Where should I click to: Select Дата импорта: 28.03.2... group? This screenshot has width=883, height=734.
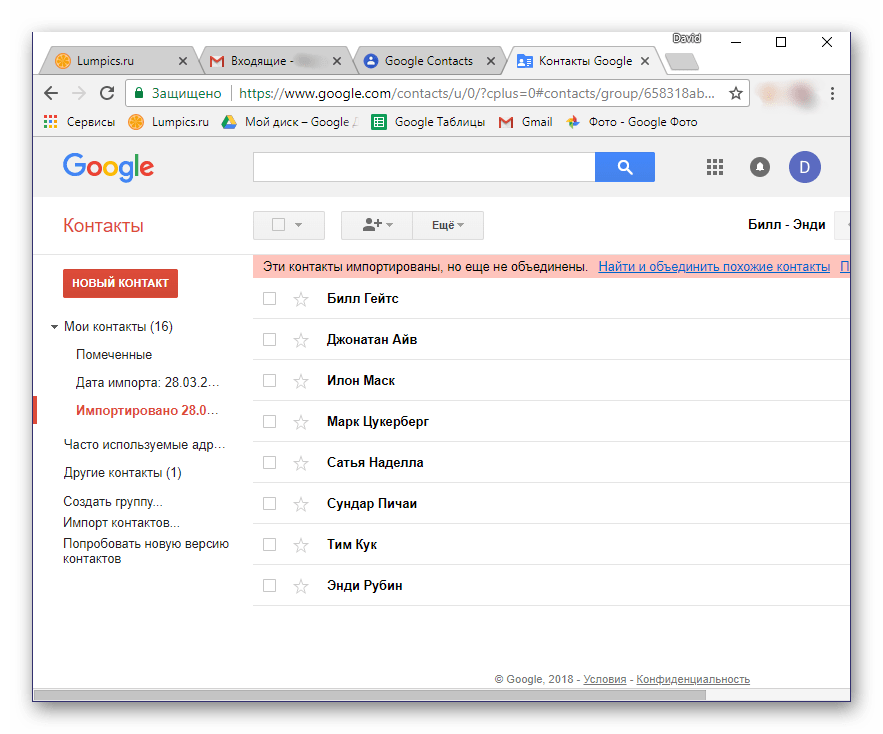[148, 383]
